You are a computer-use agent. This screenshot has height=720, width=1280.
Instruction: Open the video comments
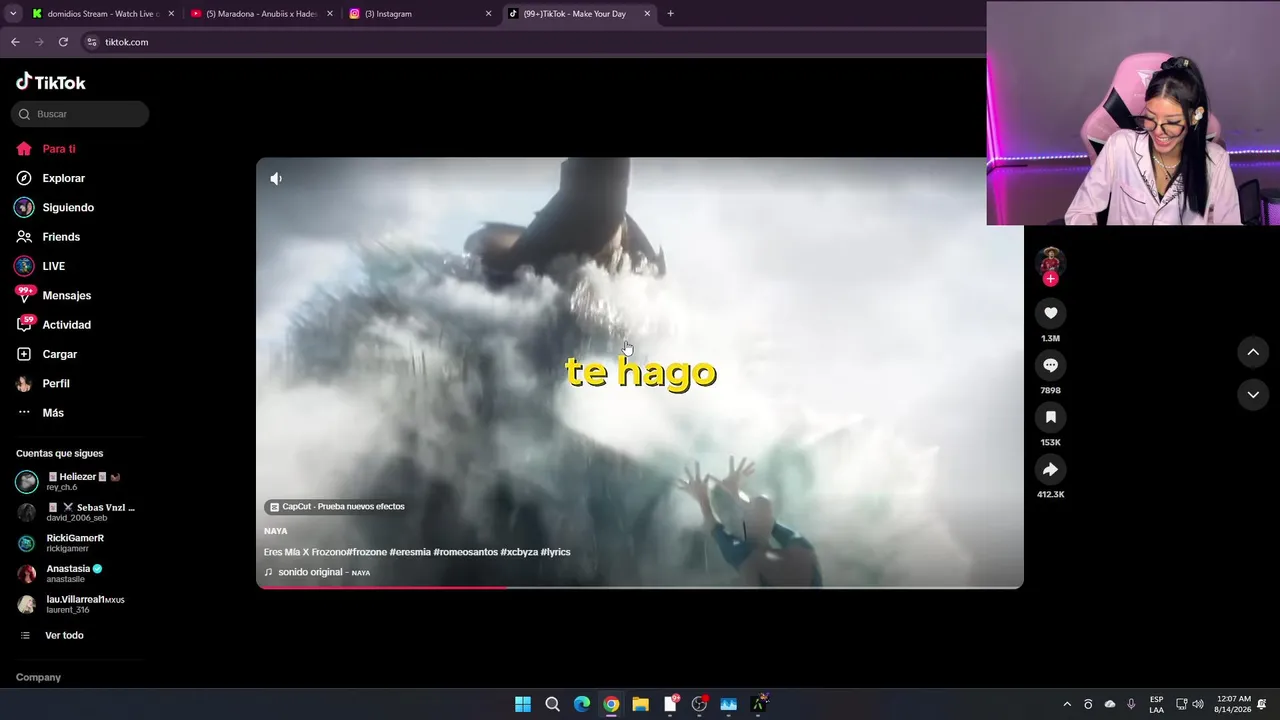click(1050, 365)
